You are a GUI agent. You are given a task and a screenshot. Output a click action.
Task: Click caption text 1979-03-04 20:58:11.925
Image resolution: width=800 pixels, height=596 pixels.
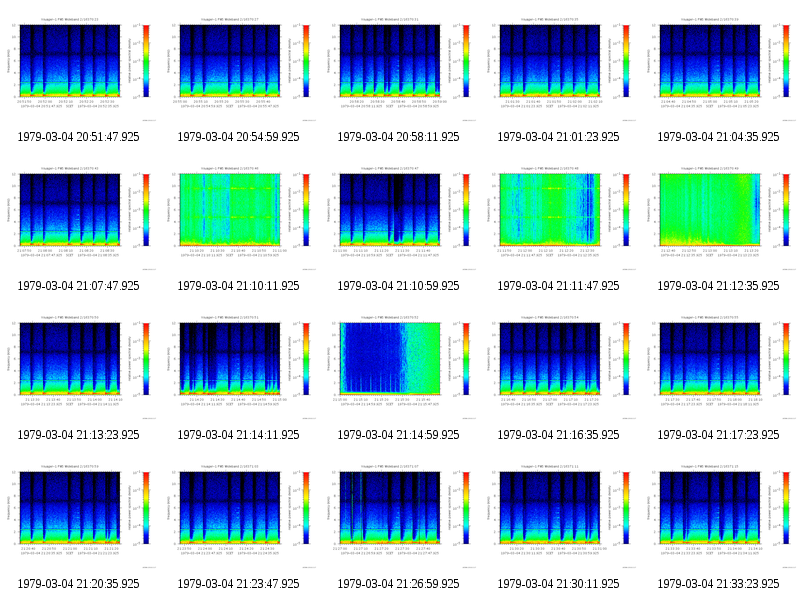pos(398,137)
